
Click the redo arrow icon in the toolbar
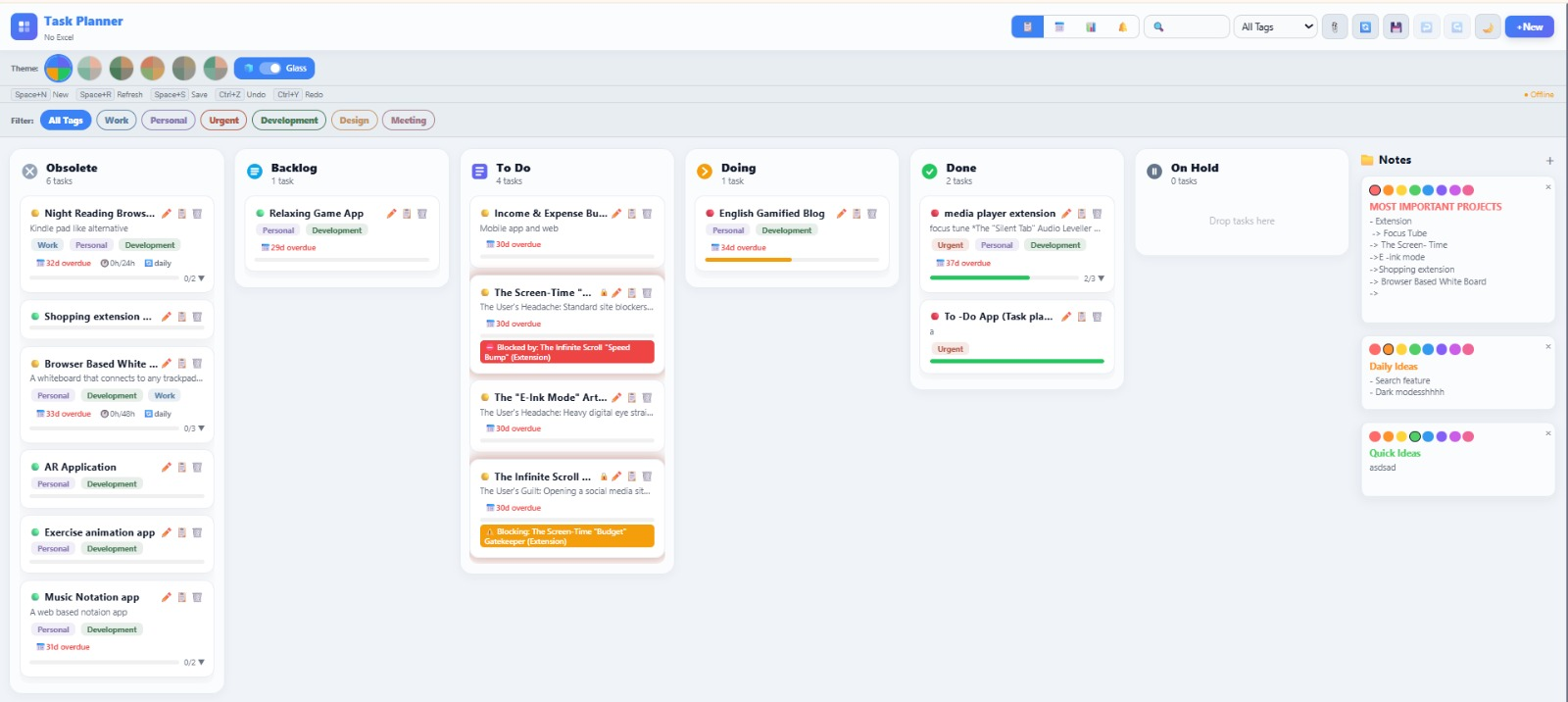click(x=1457, y=27)
